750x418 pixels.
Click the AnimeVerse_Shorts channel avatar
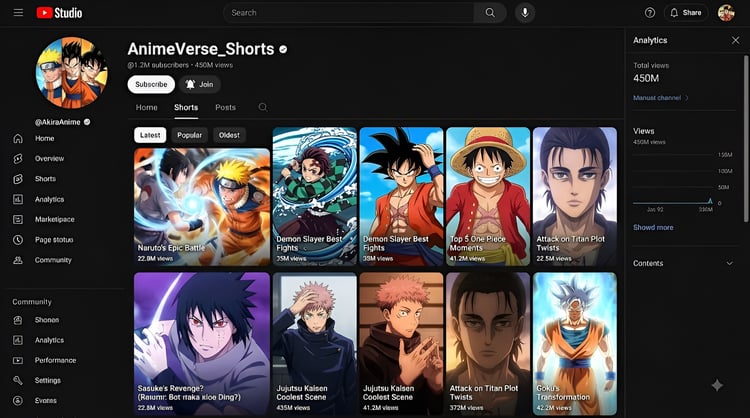pyautogui.click(x=72, y=72)
